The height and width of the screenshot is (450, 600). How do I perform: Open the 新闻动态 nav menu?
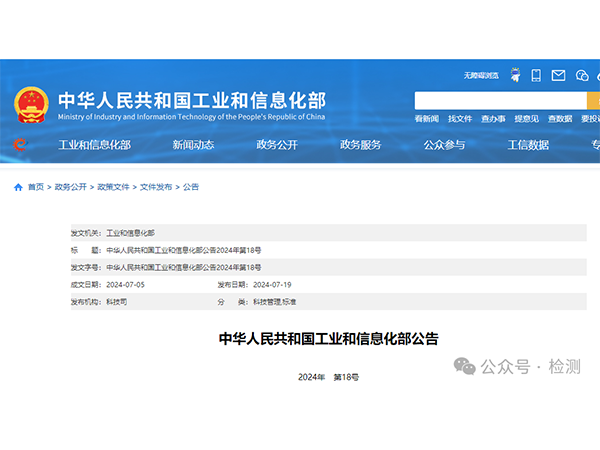click(x=193, y=145)
